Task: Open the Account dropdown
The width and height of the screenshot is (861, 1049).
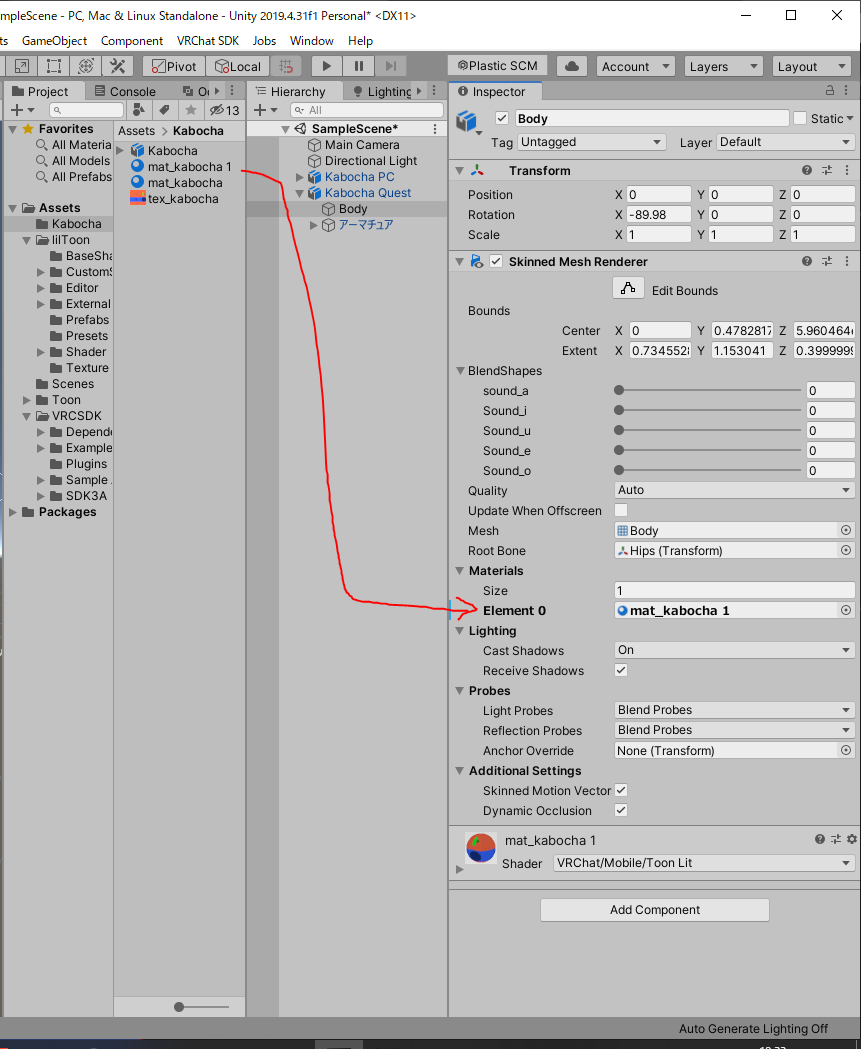Action: [x=635, y=66]
